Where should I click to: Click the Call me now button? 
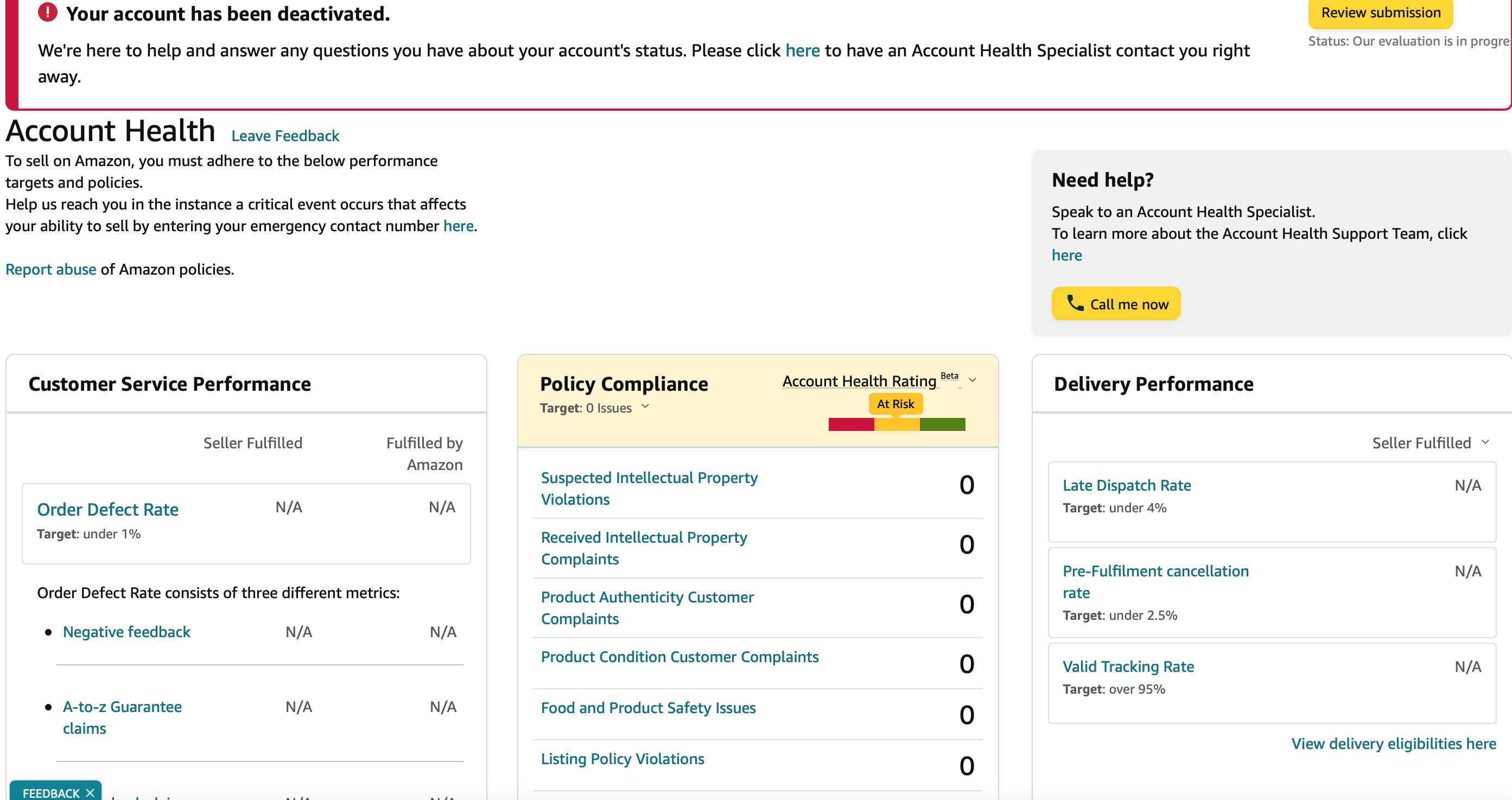1116,303
